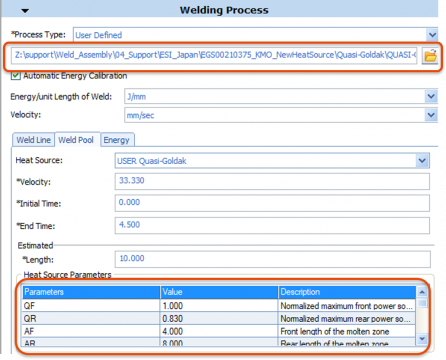
Task: Click the 'Front length of the molten zone' description
Action: [347, 331]
